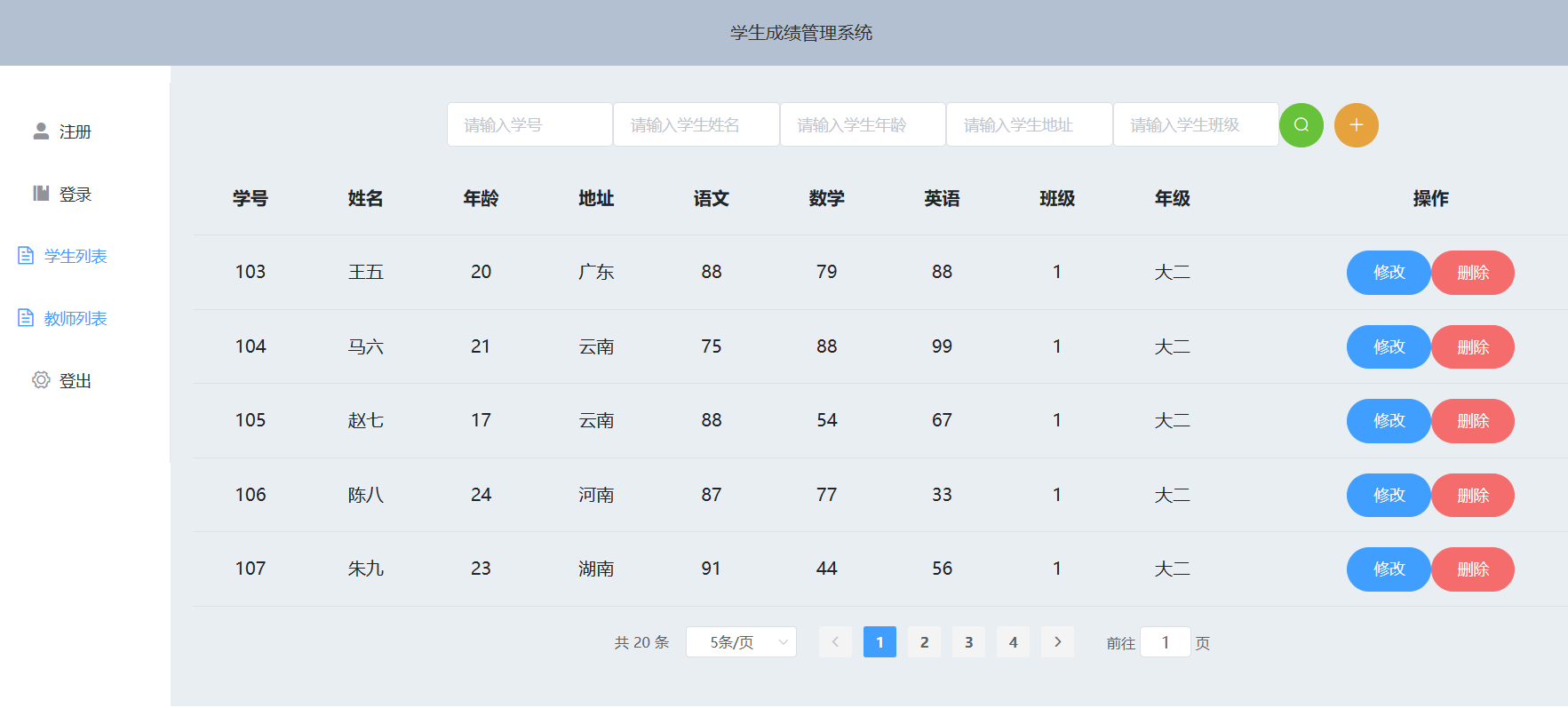Switch to page 4
The image size is (1568, 708).
(x=1013, y=642)
